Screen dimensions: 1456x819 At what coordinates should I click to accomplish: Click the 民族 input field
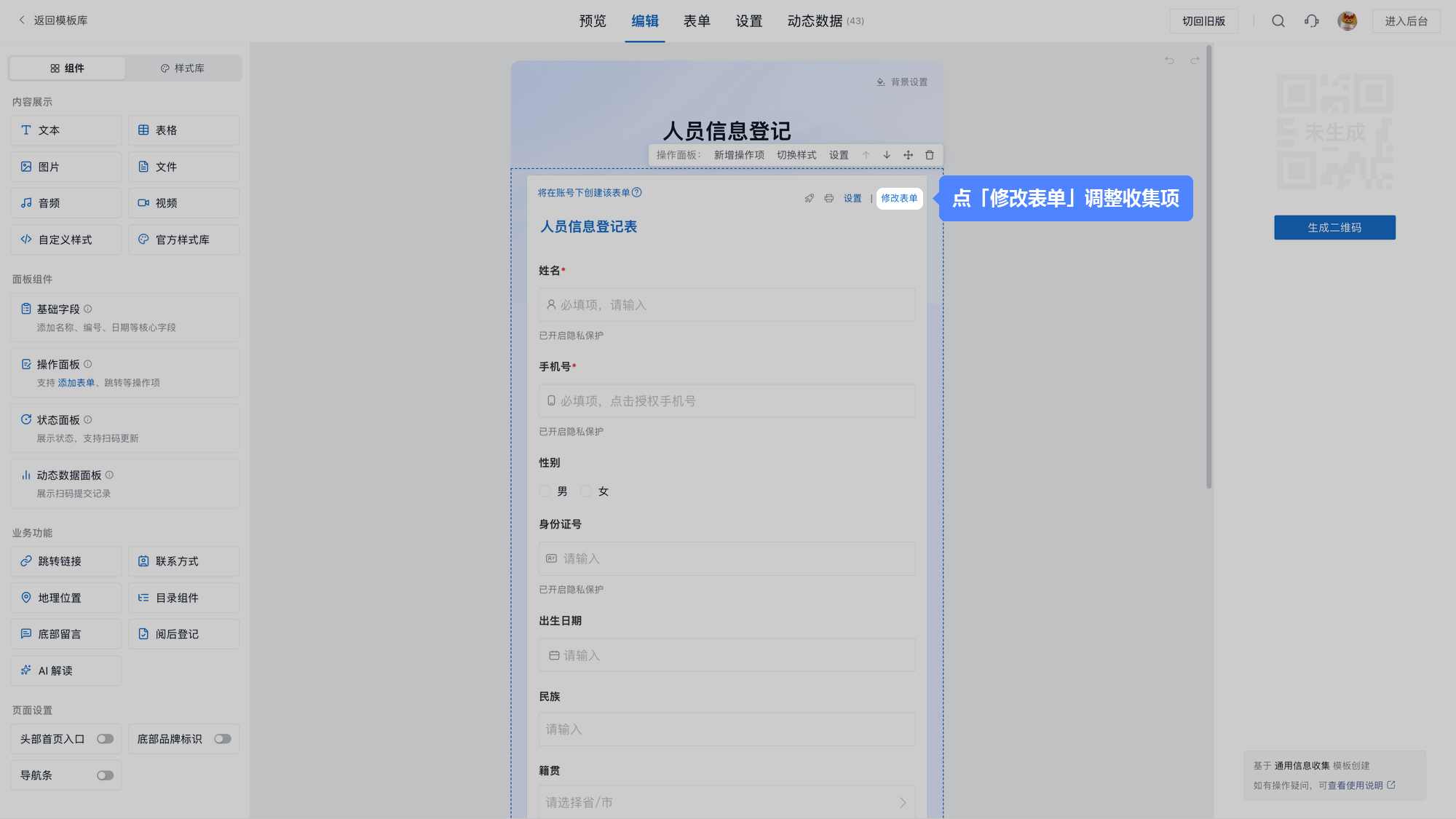pos(727,729)
